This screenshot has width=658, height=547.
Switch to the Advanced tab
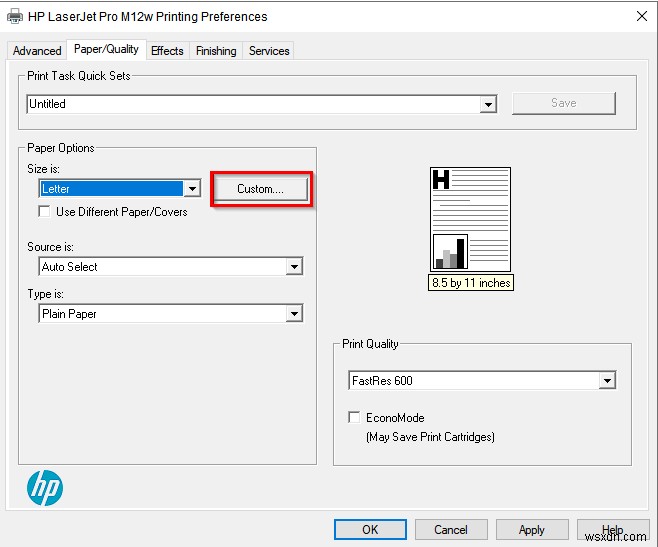click(x=37, y=51)
